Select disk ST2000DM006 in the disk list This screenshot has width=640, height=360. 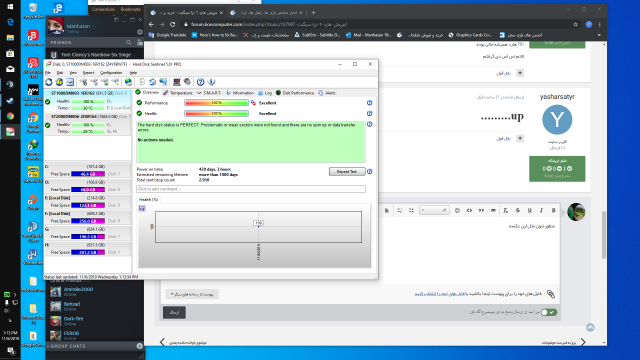tap(87, 124)
